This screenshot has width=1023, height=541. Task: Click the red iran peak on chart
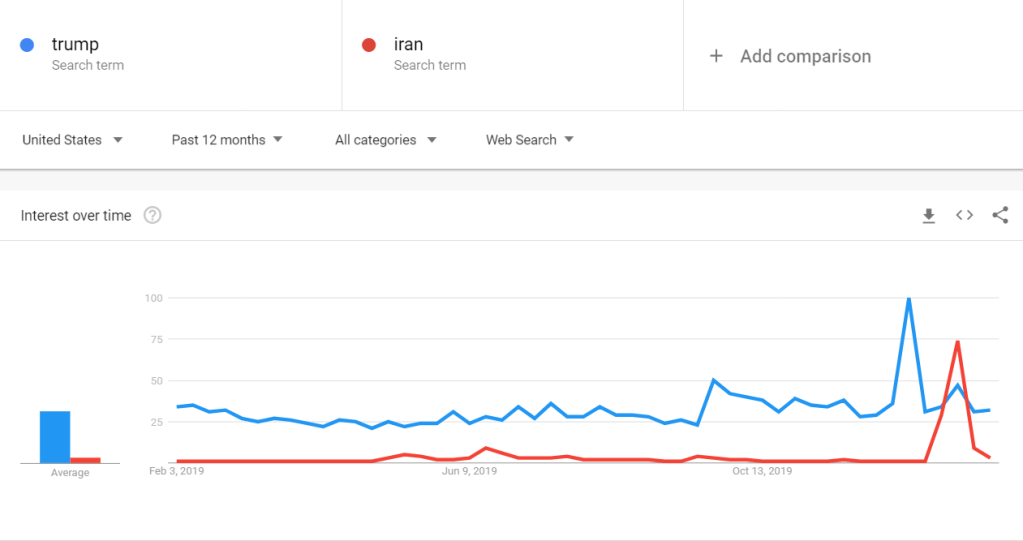coord(957,342)
